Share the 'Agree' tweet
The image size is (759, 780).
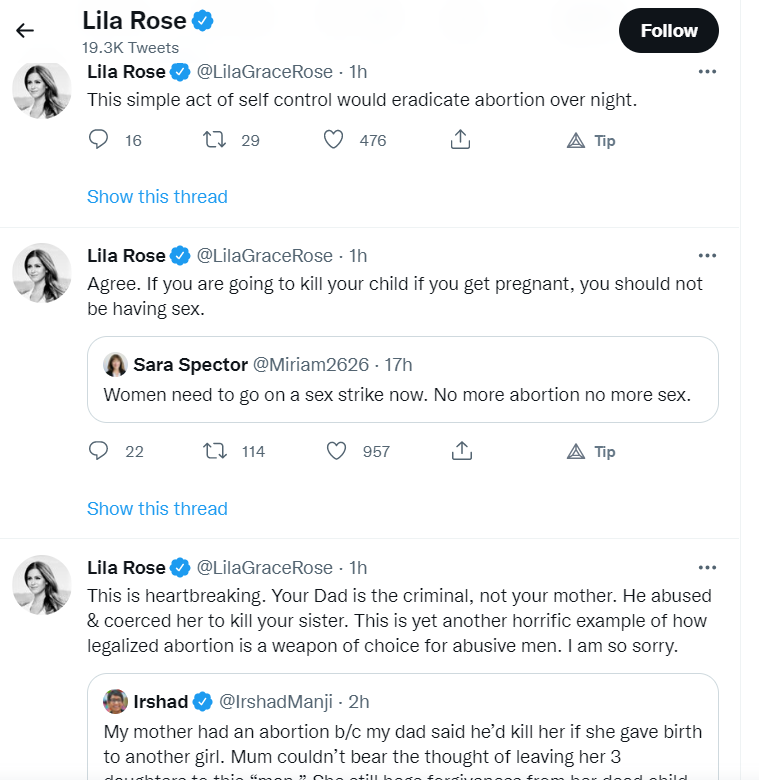[x=462, y=451]
